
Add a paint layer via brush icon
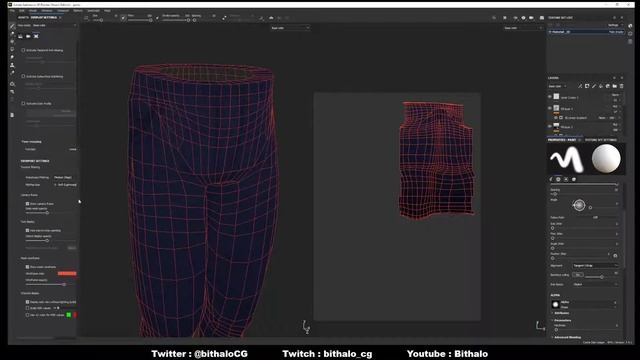(594, 86)
